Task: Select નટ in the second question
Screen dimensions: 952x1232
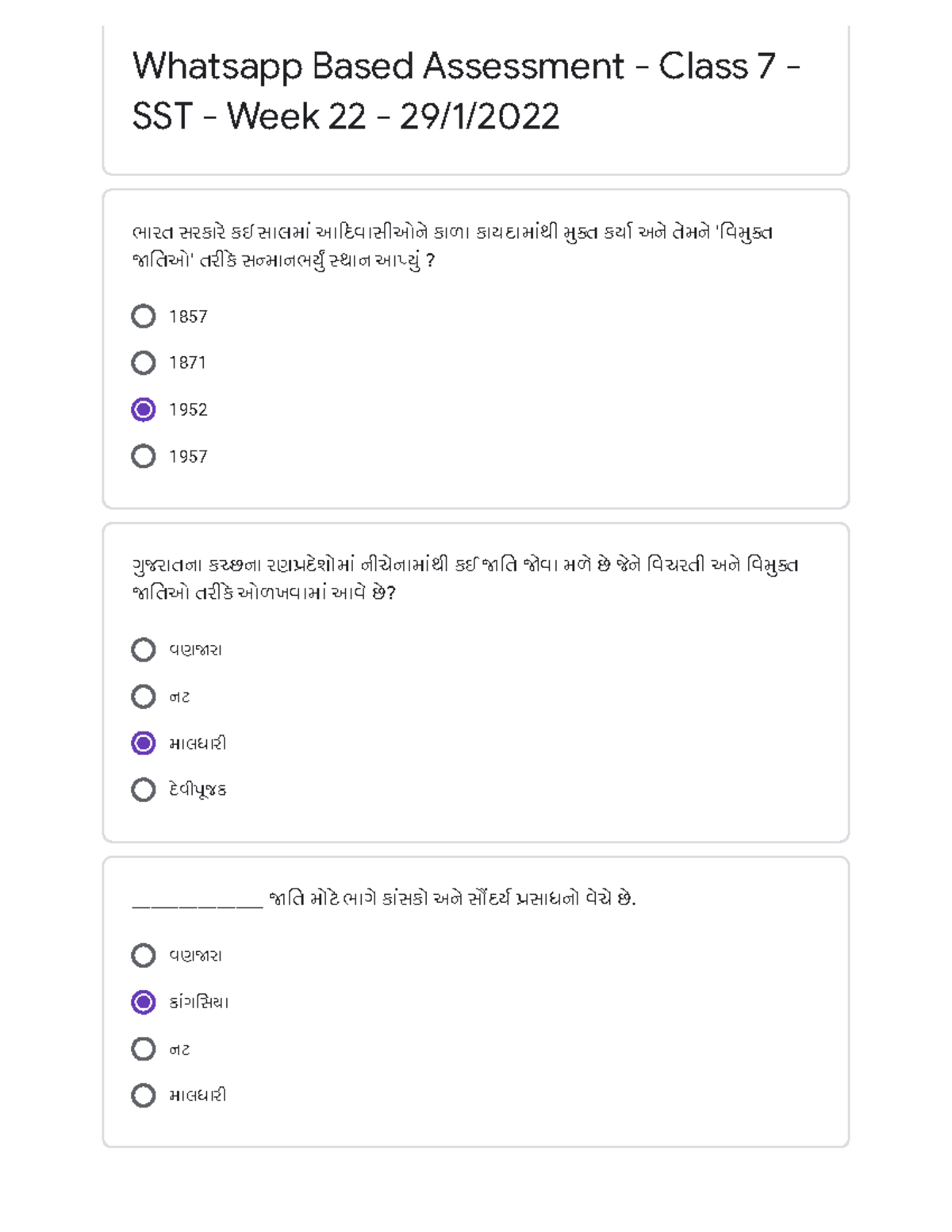Action: [143, 697]
